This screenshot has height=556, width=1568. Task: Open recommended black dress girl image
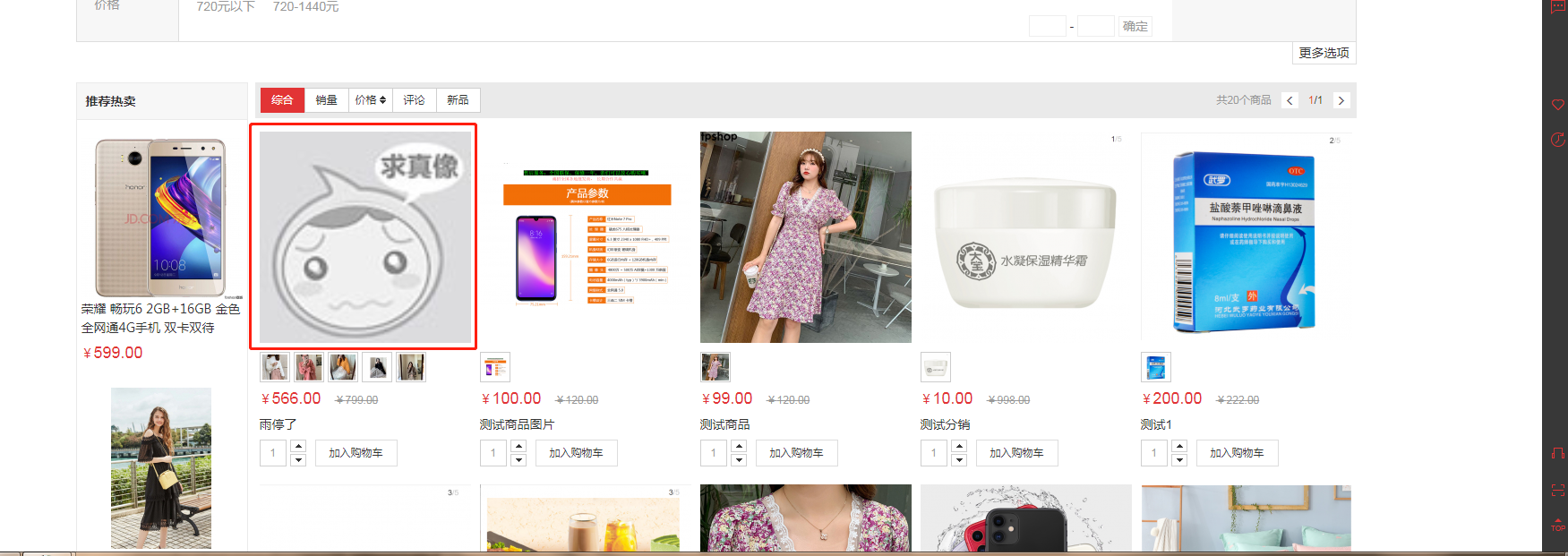(x=161, y=468)
